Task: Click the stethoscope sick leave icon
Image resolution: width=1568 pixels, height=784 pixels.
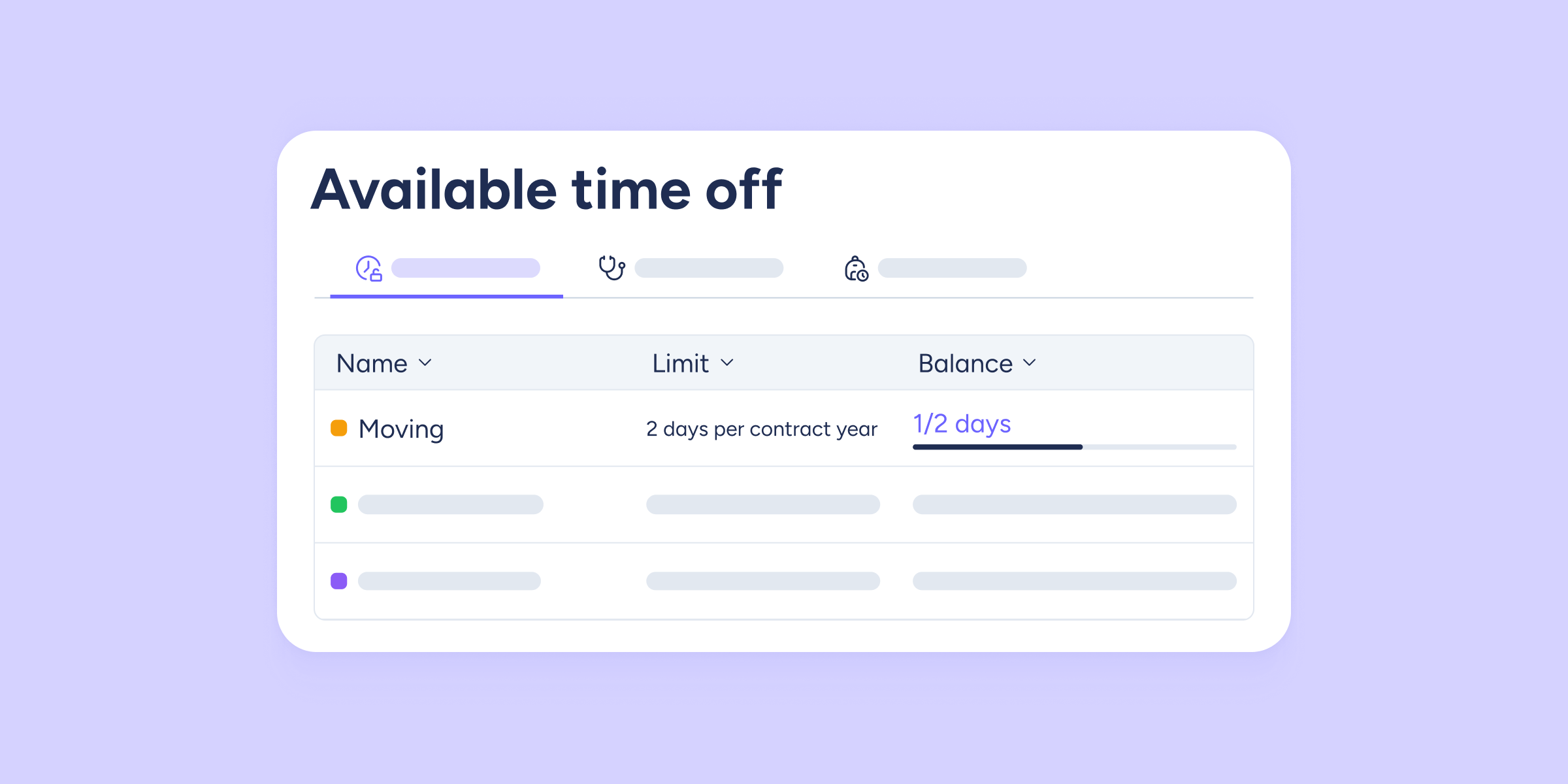Action: pyautogui.click(x=612, y=268)
